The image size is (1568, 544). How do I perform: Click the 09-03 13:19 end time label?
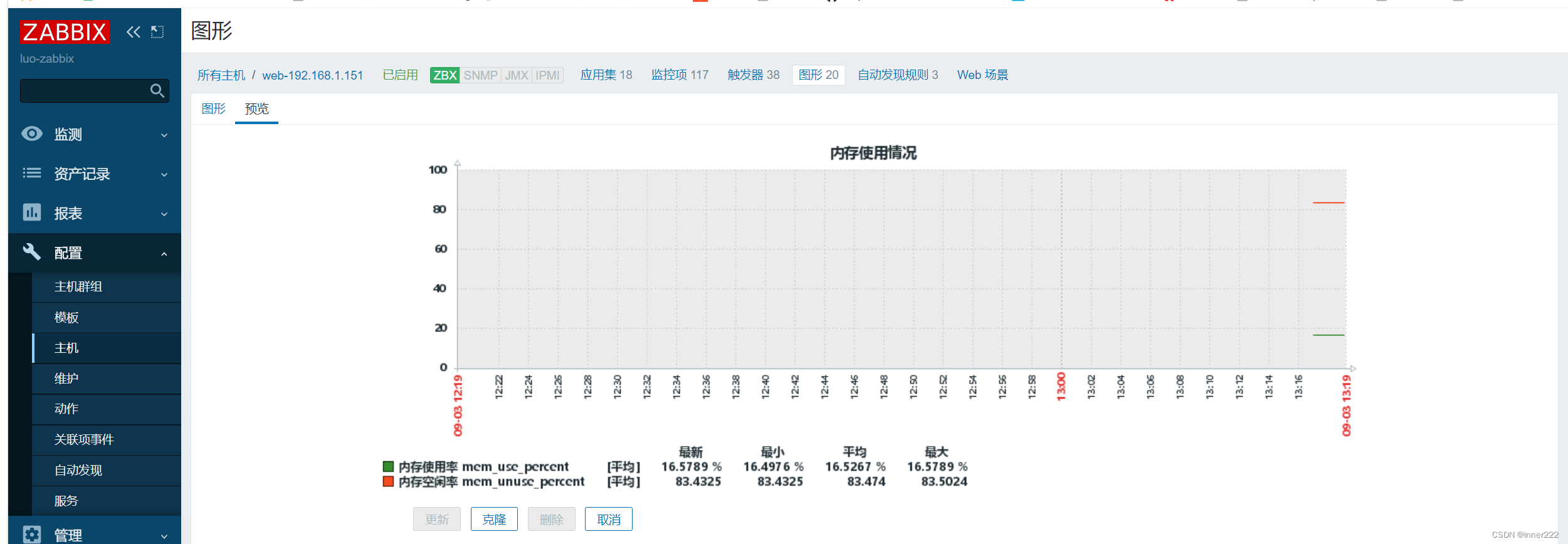pos(1346,405)
